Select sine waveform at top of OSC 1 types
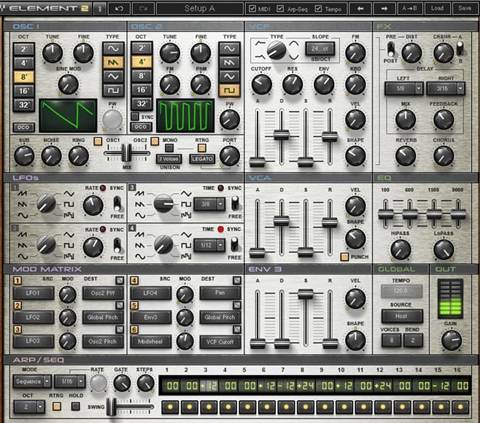The width and height of the screenshot is (480, 423). click(x=113, y=49)
